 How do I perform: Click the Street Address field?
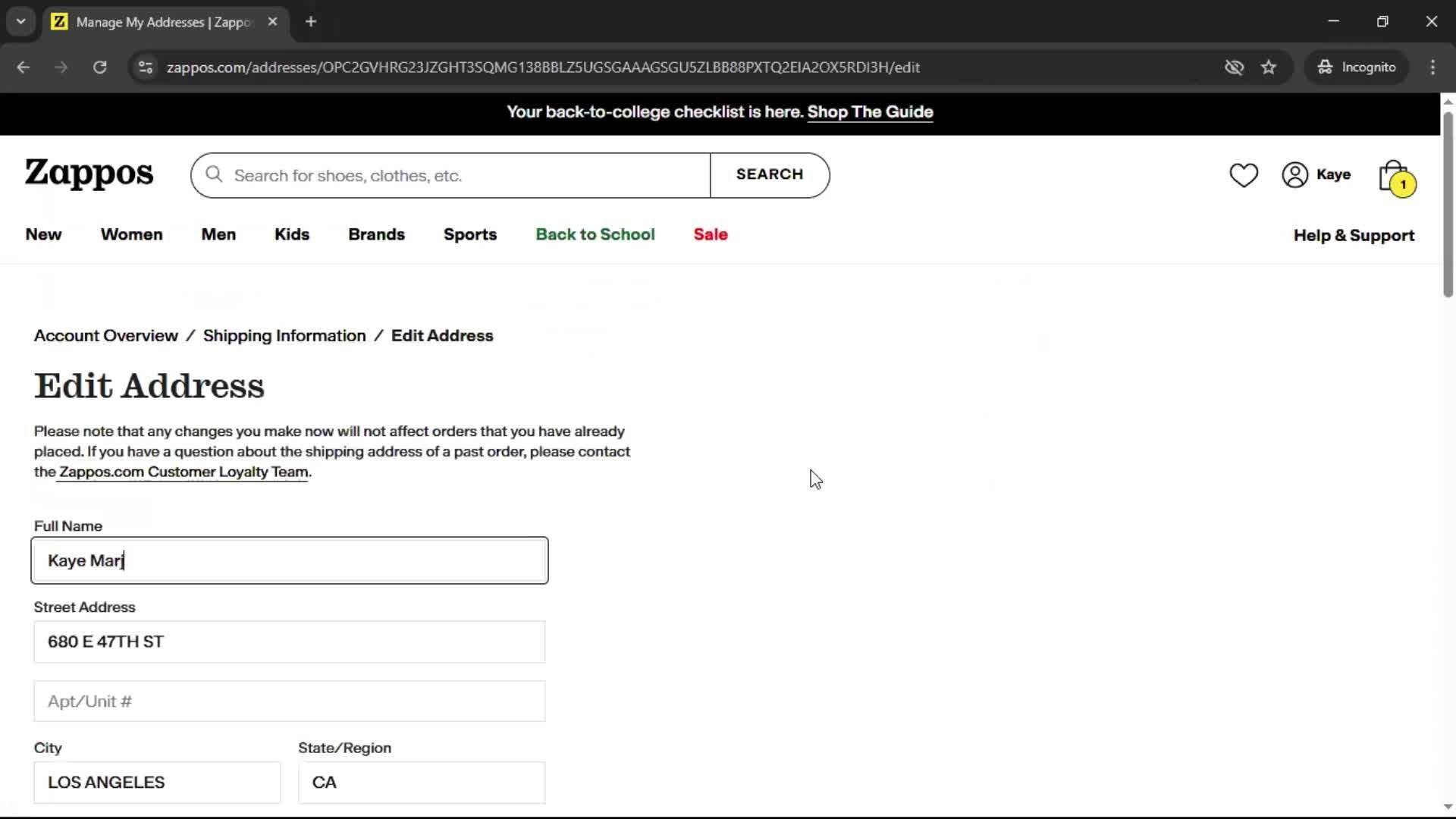290,642
